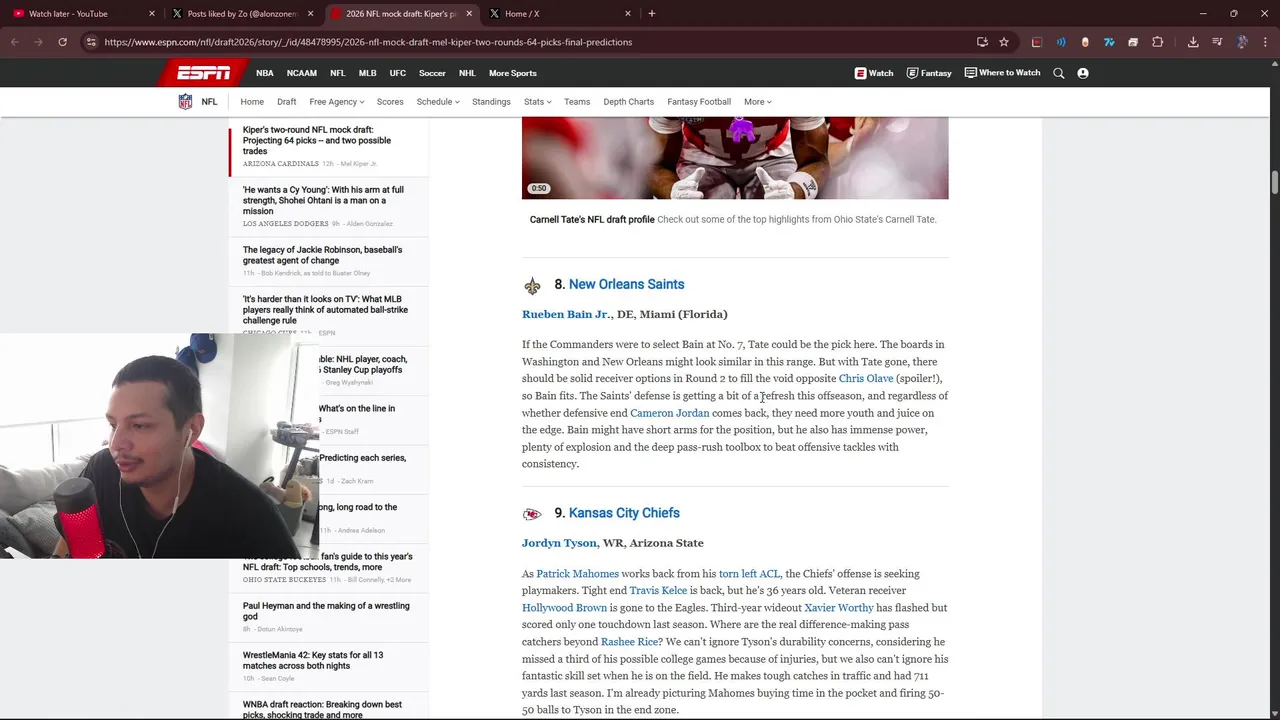Open the Soccer menu item
Image resolution: width=1280 pixels, height=720 pixels.
432,73
